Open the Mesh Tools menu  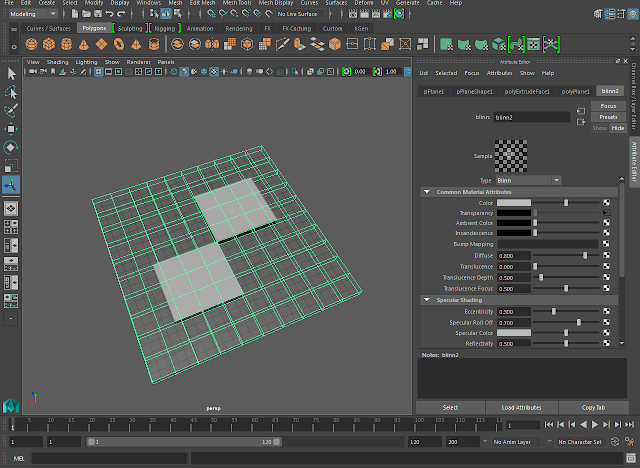pyautogui.click(x=237, y=3)
